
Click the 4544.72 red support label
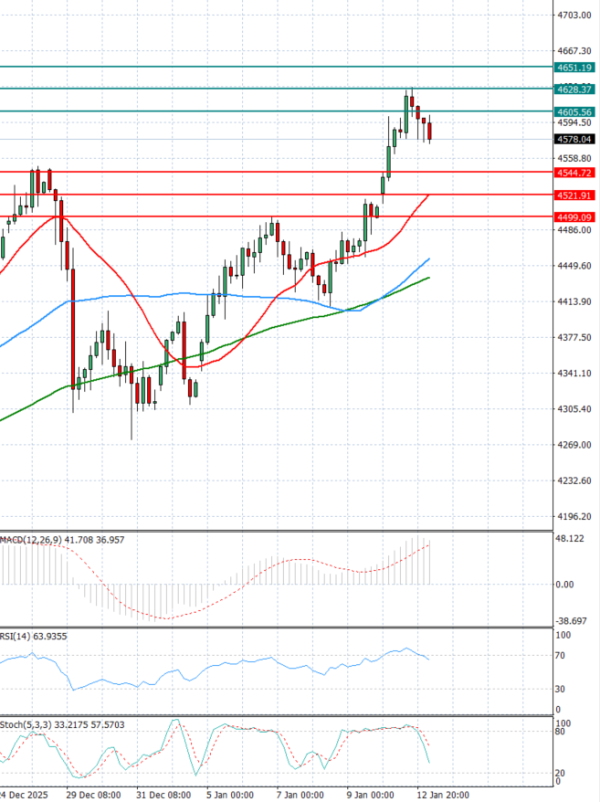(575, 173)
